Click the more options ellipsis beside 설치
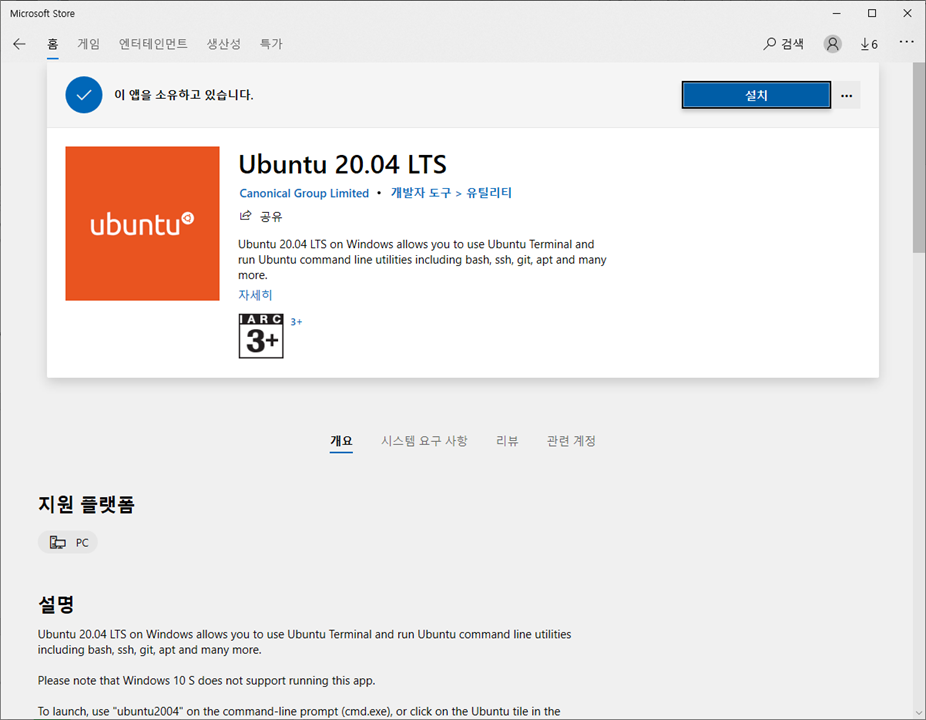The image size is (926, 720). coord(846,95)
